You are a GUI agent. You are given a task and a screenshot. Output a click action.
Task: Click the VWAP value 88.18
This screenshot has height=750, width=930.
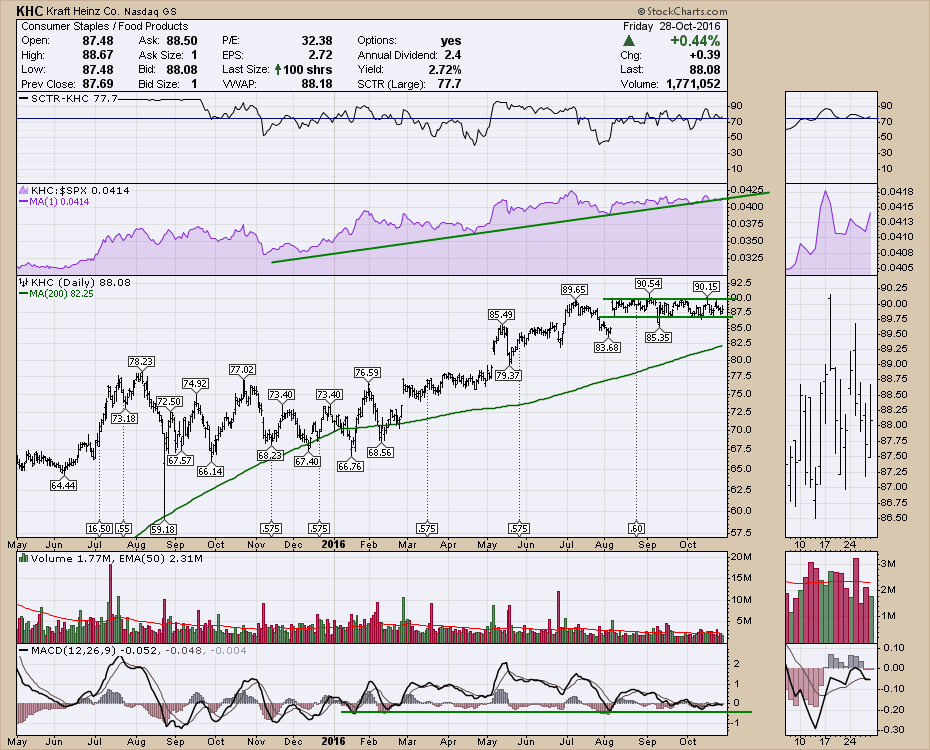coord(317,84)
